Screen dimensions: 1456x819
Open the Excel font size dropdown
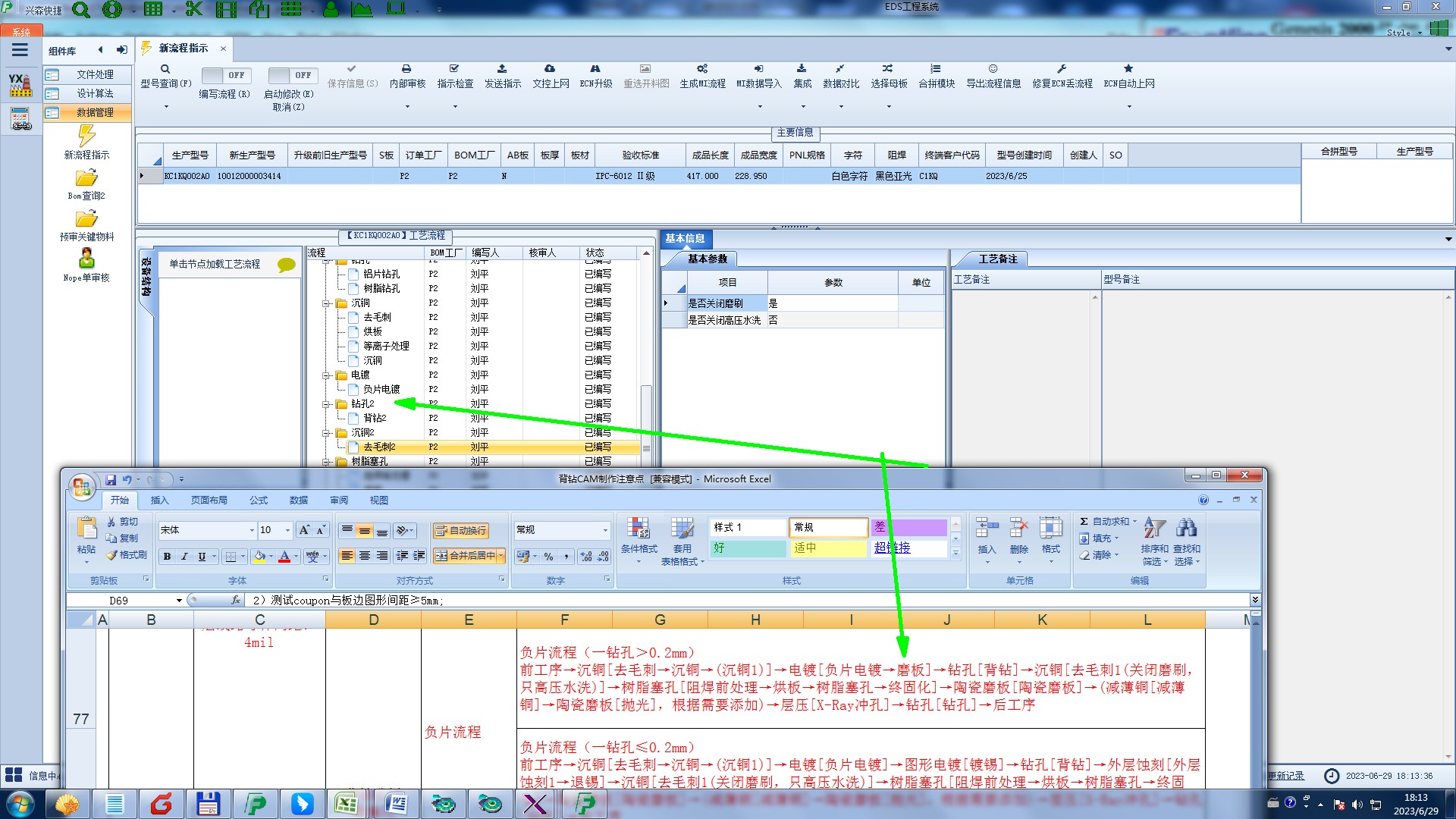click(x=287, y=530)
